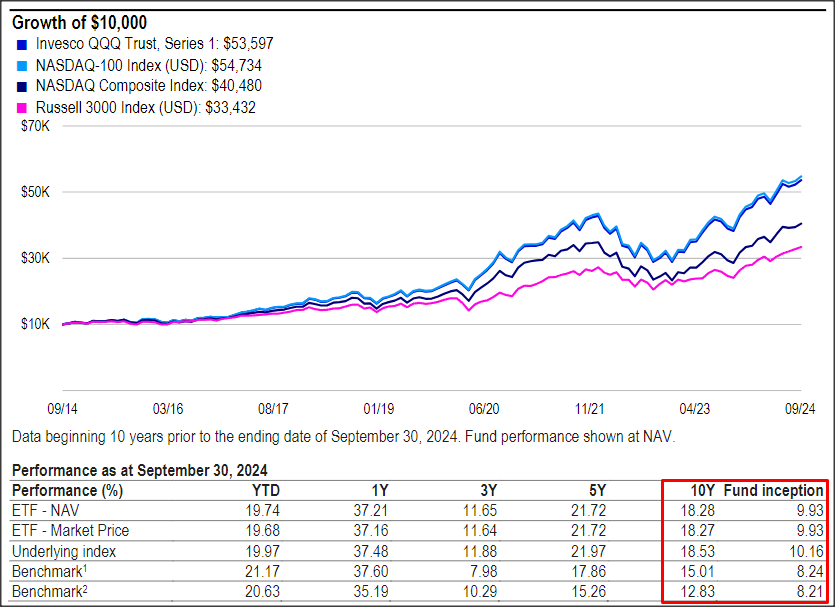The image size is (835, 607).
Task: Click Underlying index fund inception value 10.16
Action: (x=807, y=551)
